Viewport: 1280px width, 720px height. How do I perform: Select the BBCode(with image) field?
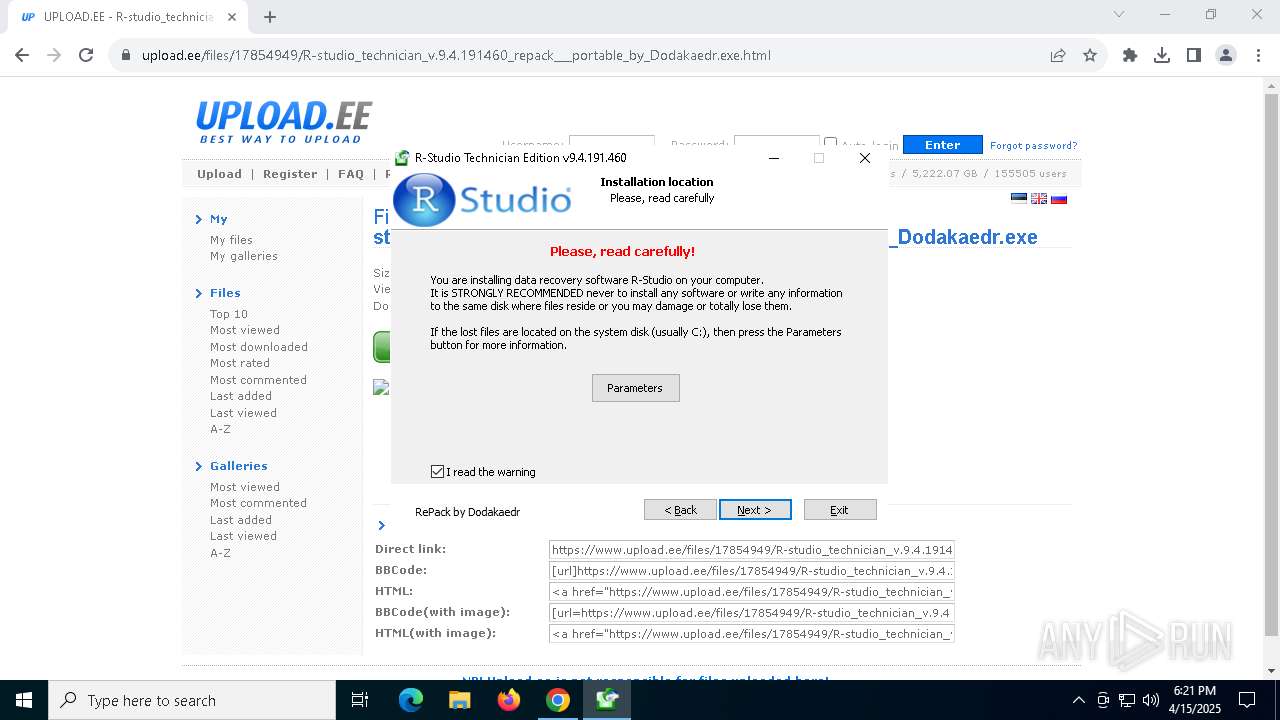[752, 612]
